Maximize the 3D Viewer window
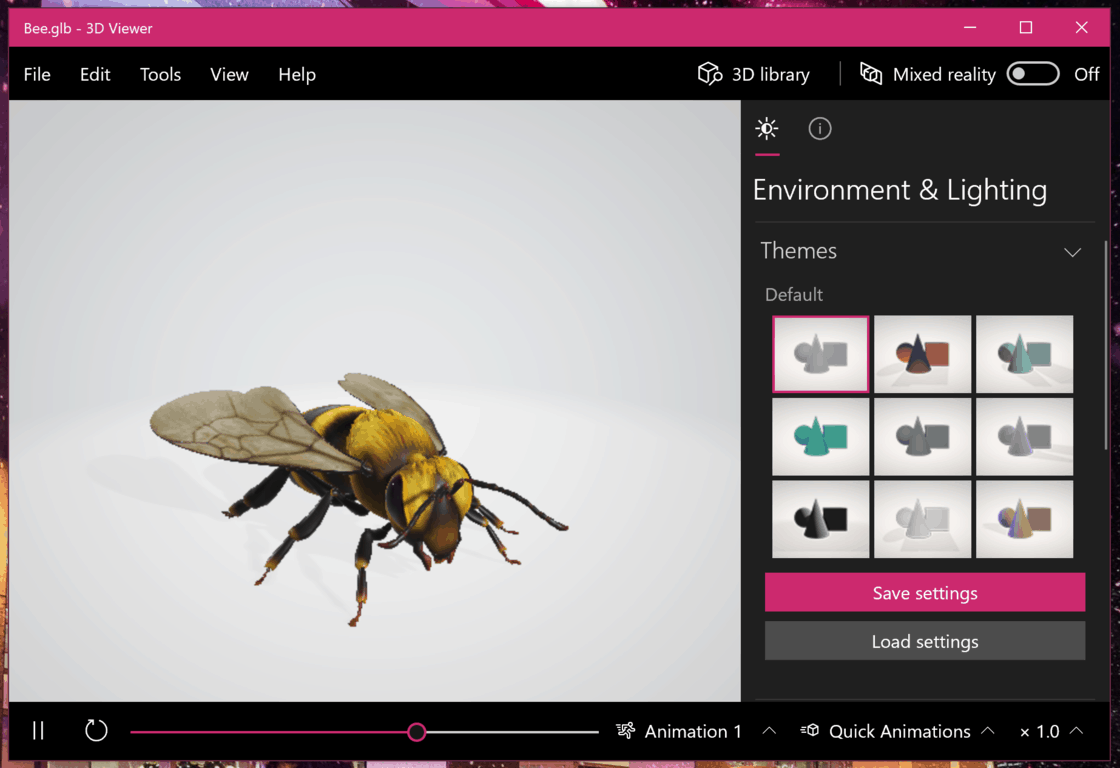Image resolution: width=1120 pixels, height=768 pixels. 1026,27
